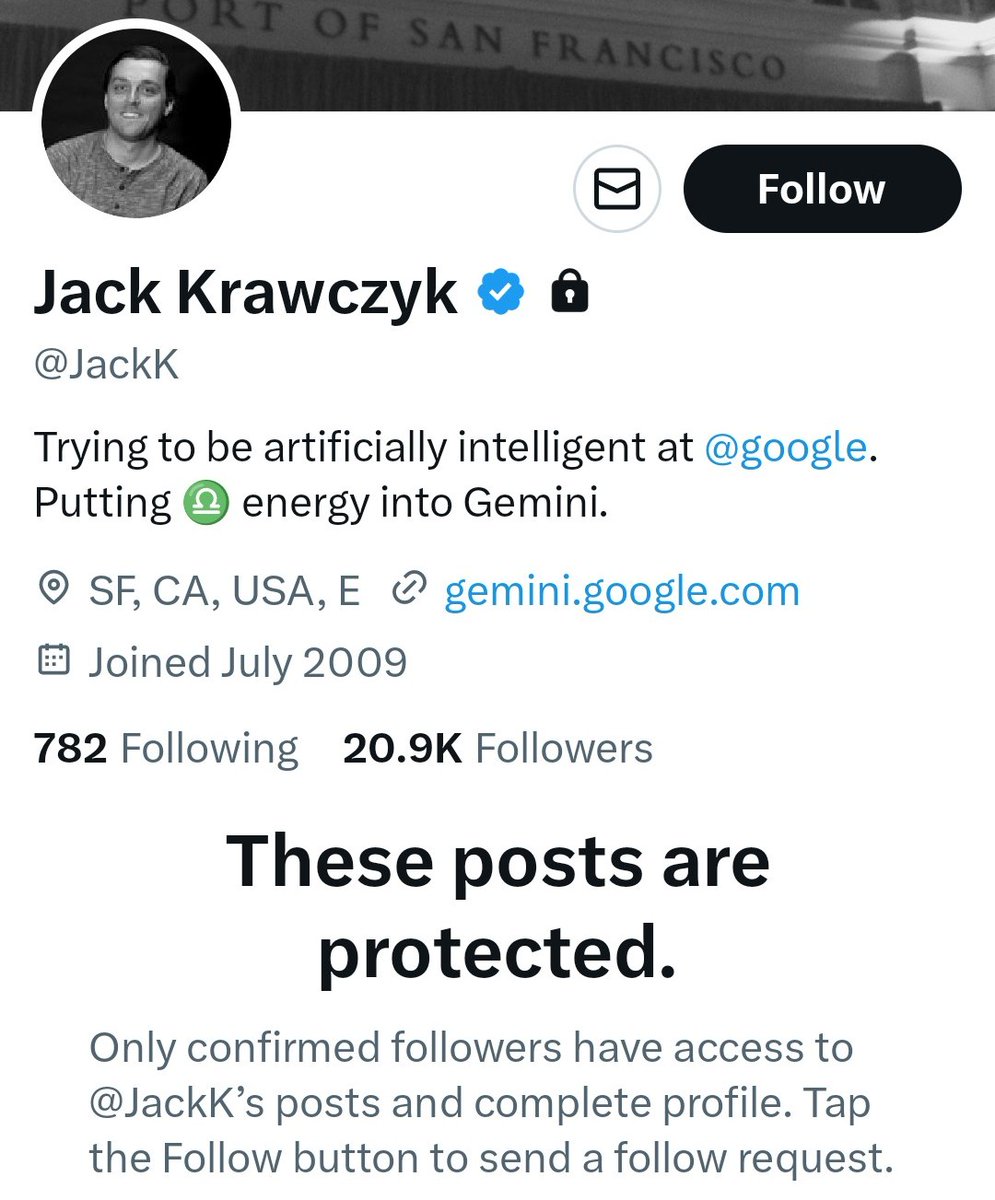Tap the padlock protected-account icon
Image resolution: width=995 pixels, height=1200 pixels.
[569, 293]
